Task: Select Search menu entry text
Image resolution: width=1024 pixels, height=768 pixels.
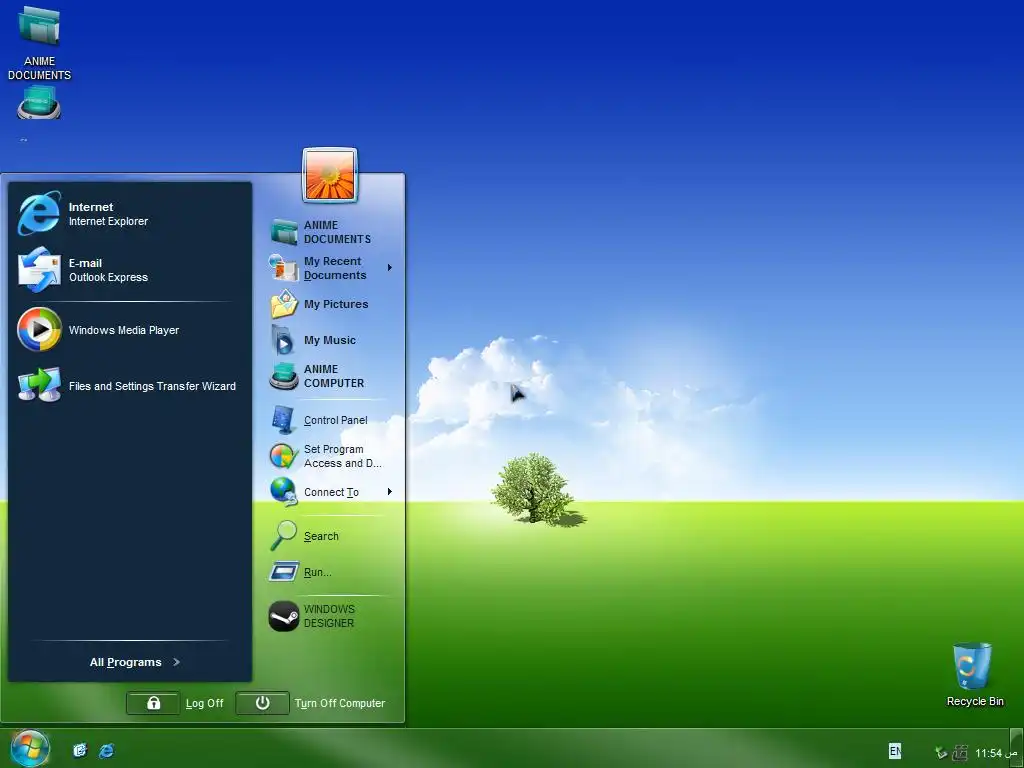Action: point(321,536)
